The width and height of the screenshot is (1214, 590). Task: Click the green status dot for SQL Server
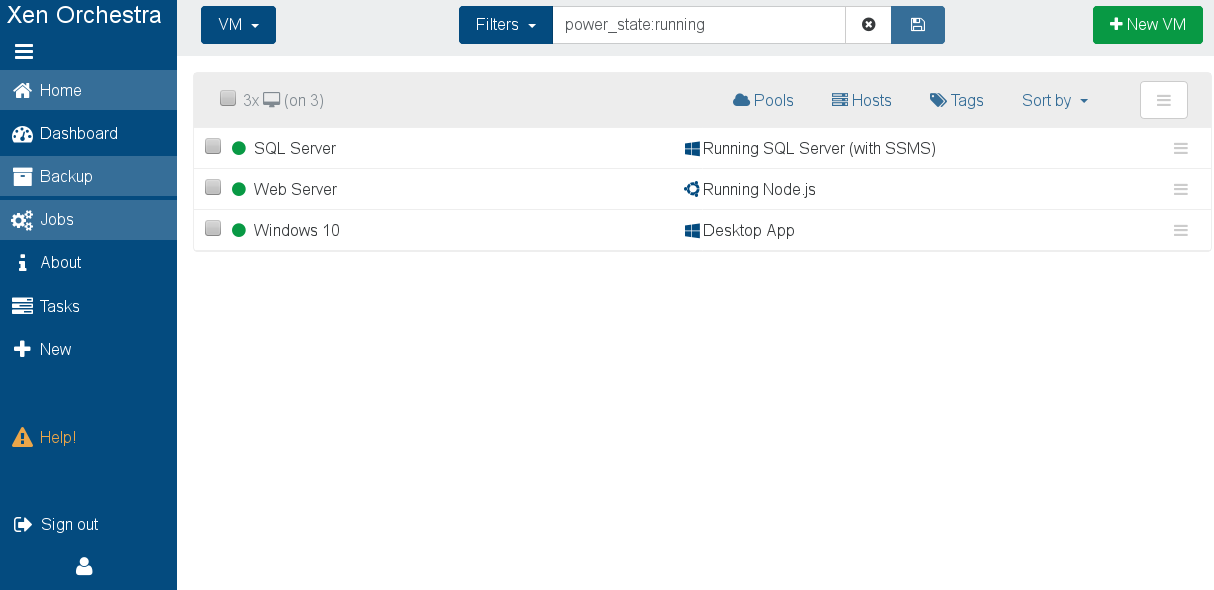click(238, 148)
